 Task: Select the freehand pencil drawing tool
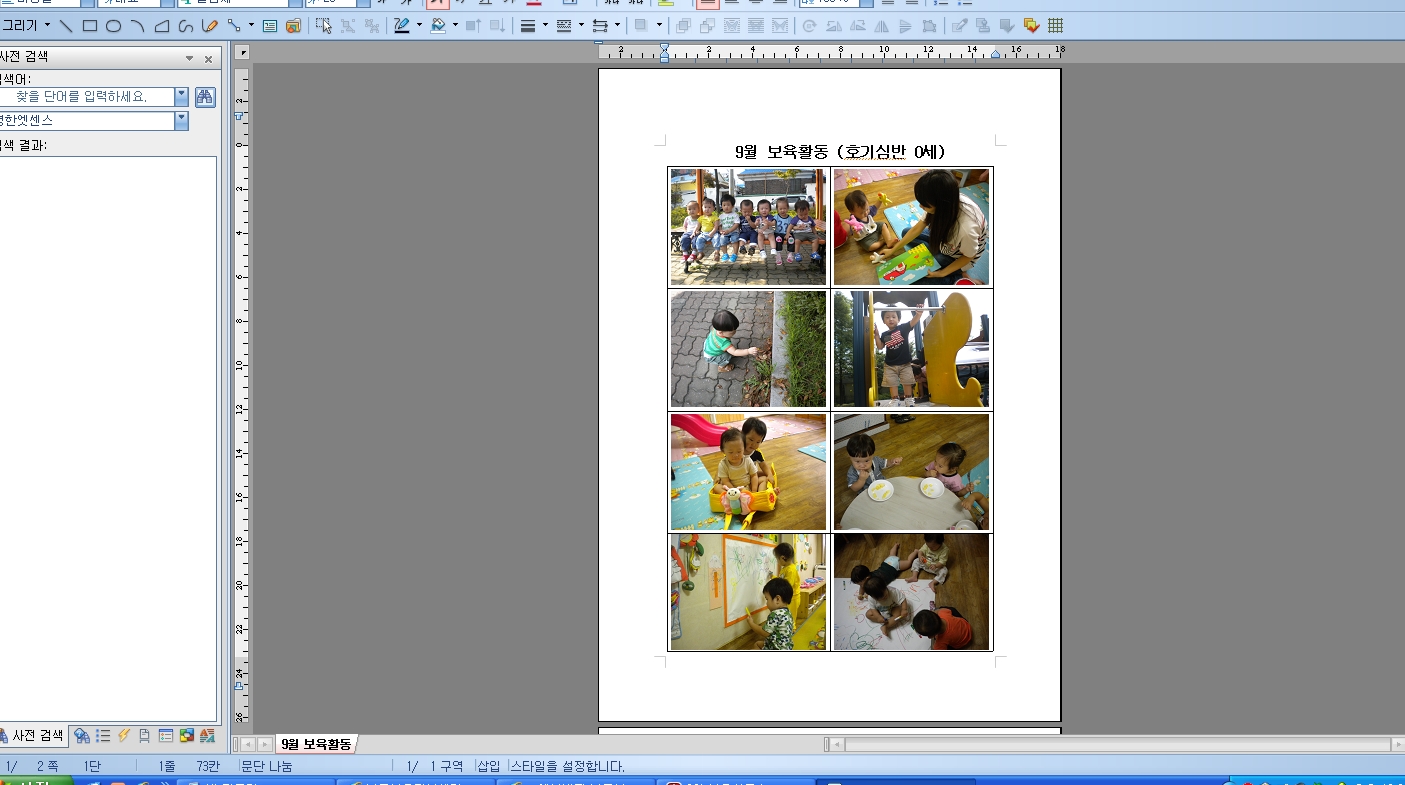[x=210, y=26]
